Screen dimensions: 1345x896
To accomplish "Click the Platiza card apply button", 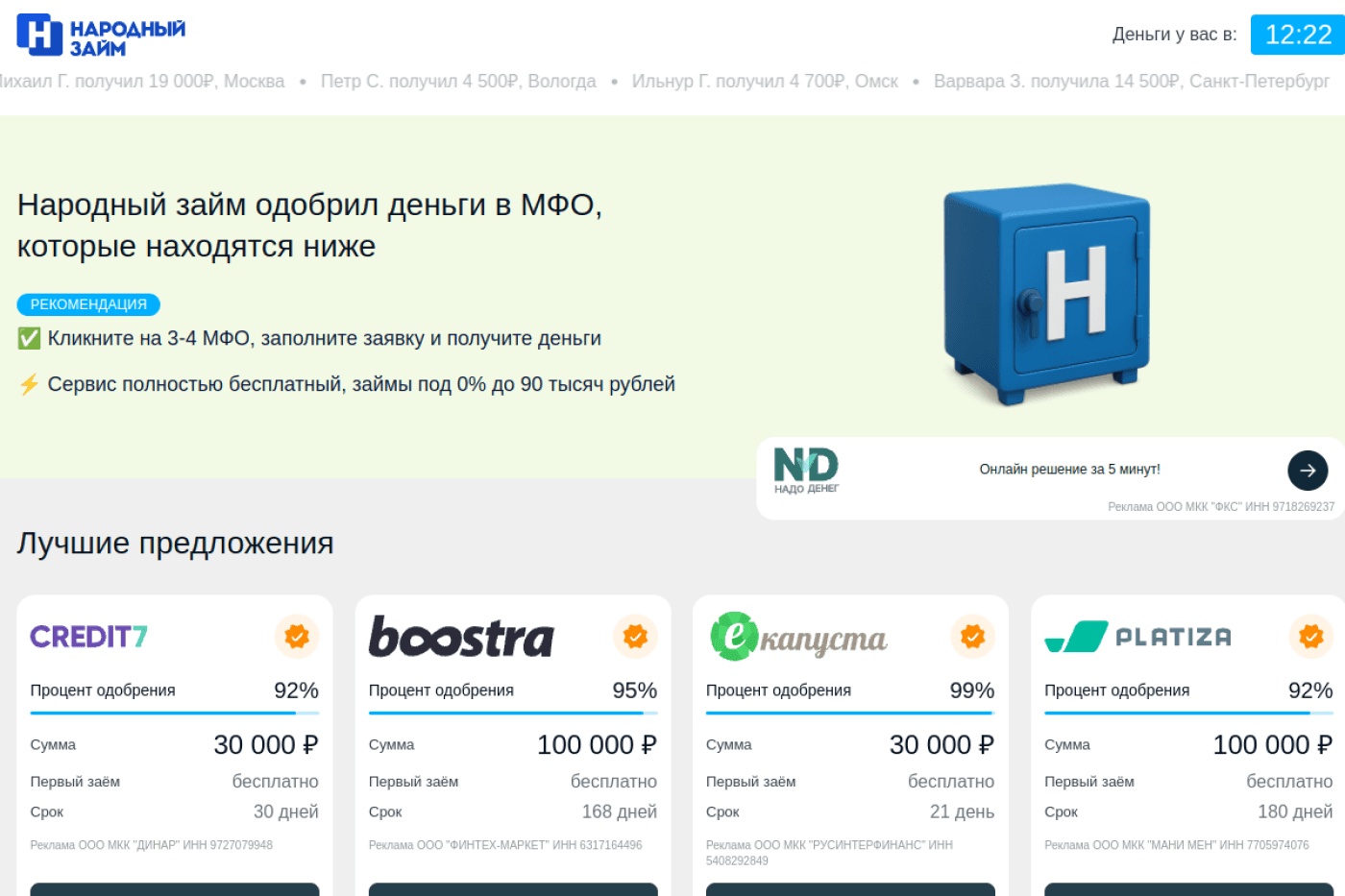I will click(1189, 889).
